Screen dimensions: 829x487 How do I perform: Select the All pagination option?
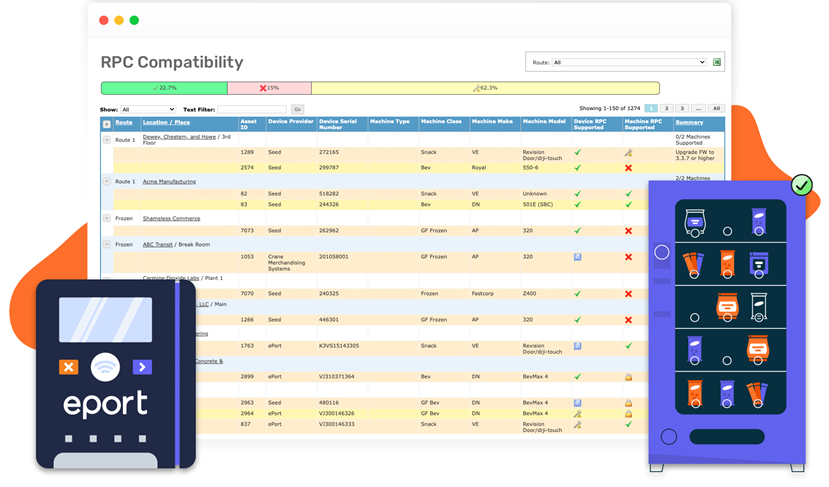[716, 108]
